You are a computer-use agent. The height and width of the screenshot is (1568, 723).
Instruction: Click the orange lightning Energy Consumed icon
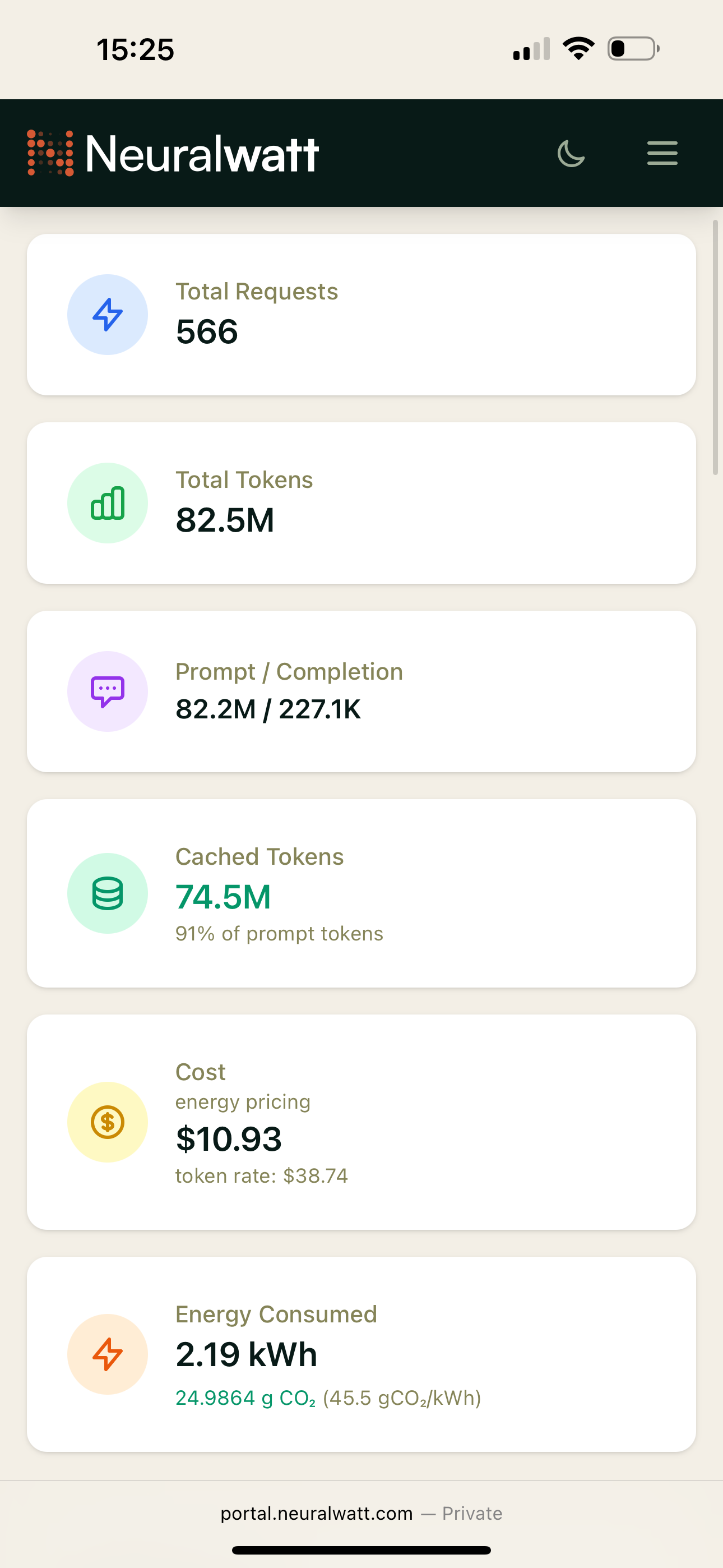108,1354
